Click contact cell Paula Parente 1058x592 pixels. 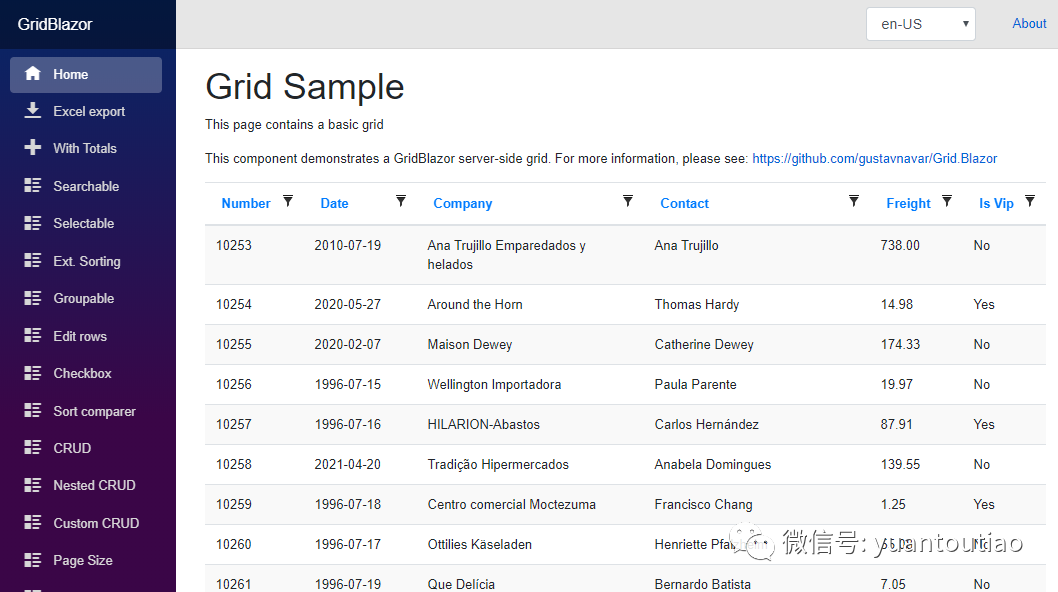click(x=695, y=384)
